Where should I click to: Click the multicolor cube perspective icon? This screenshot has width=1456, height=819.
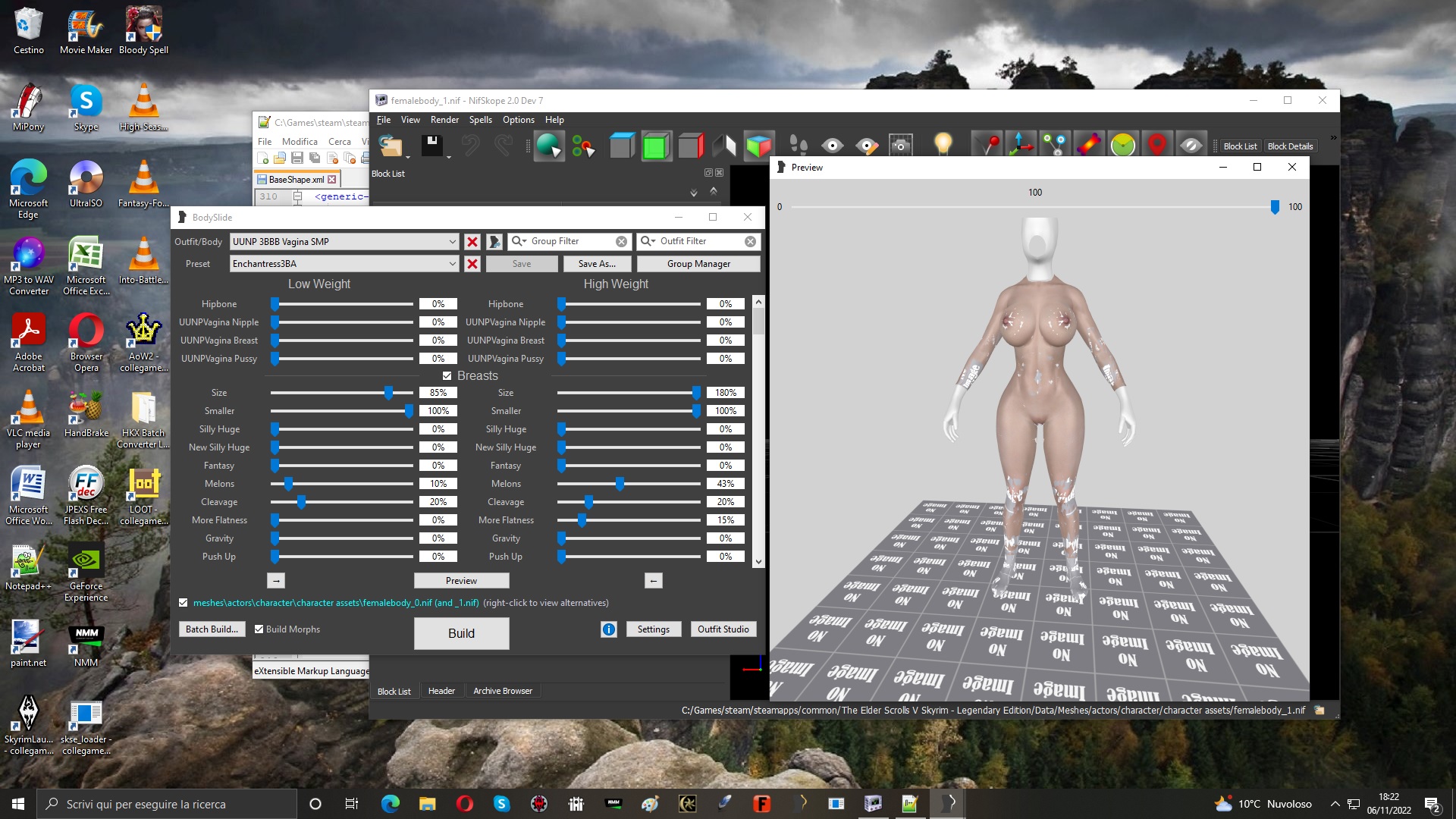(758, 146)
